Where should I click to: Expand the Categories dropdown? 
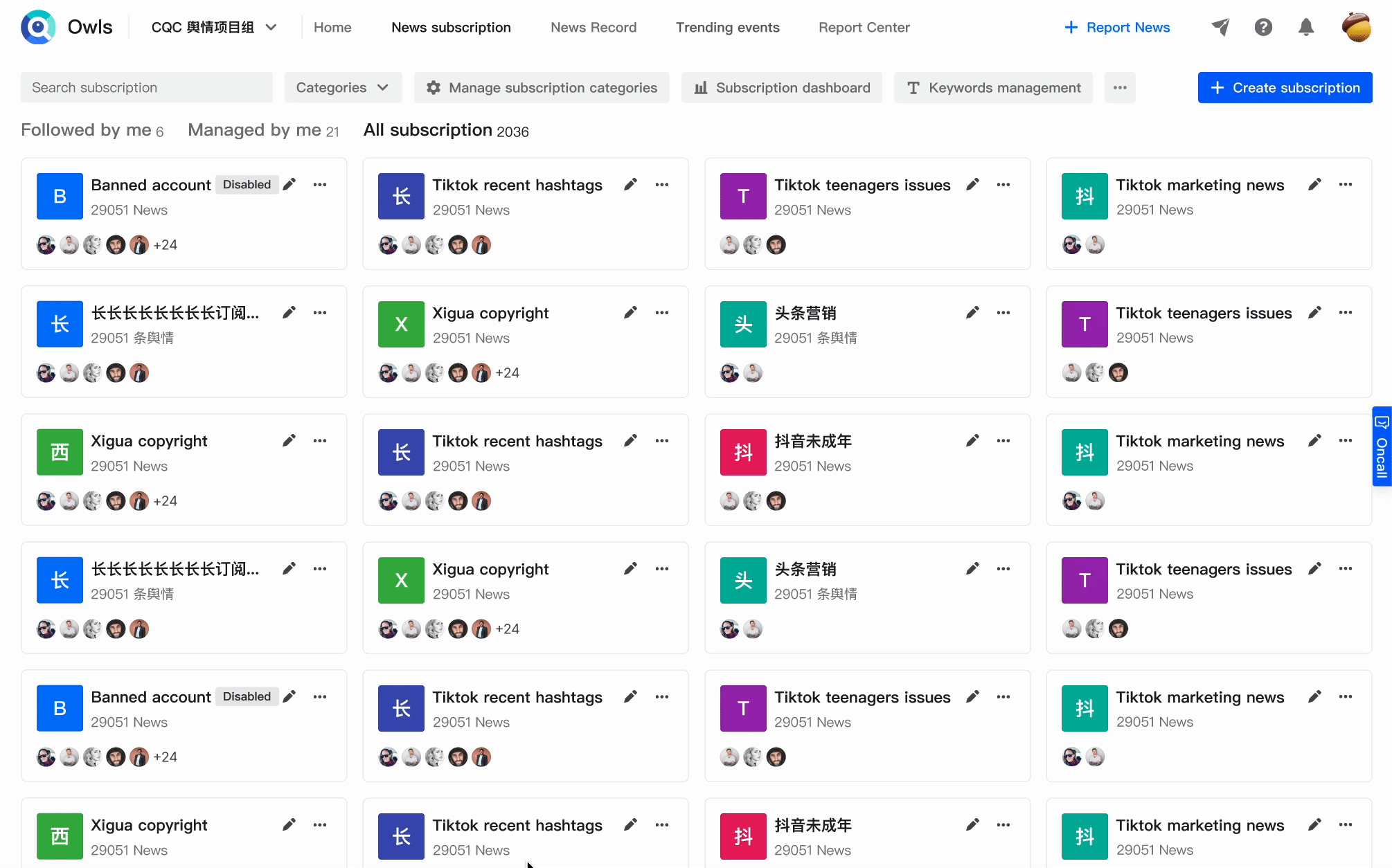click(343, 88)
